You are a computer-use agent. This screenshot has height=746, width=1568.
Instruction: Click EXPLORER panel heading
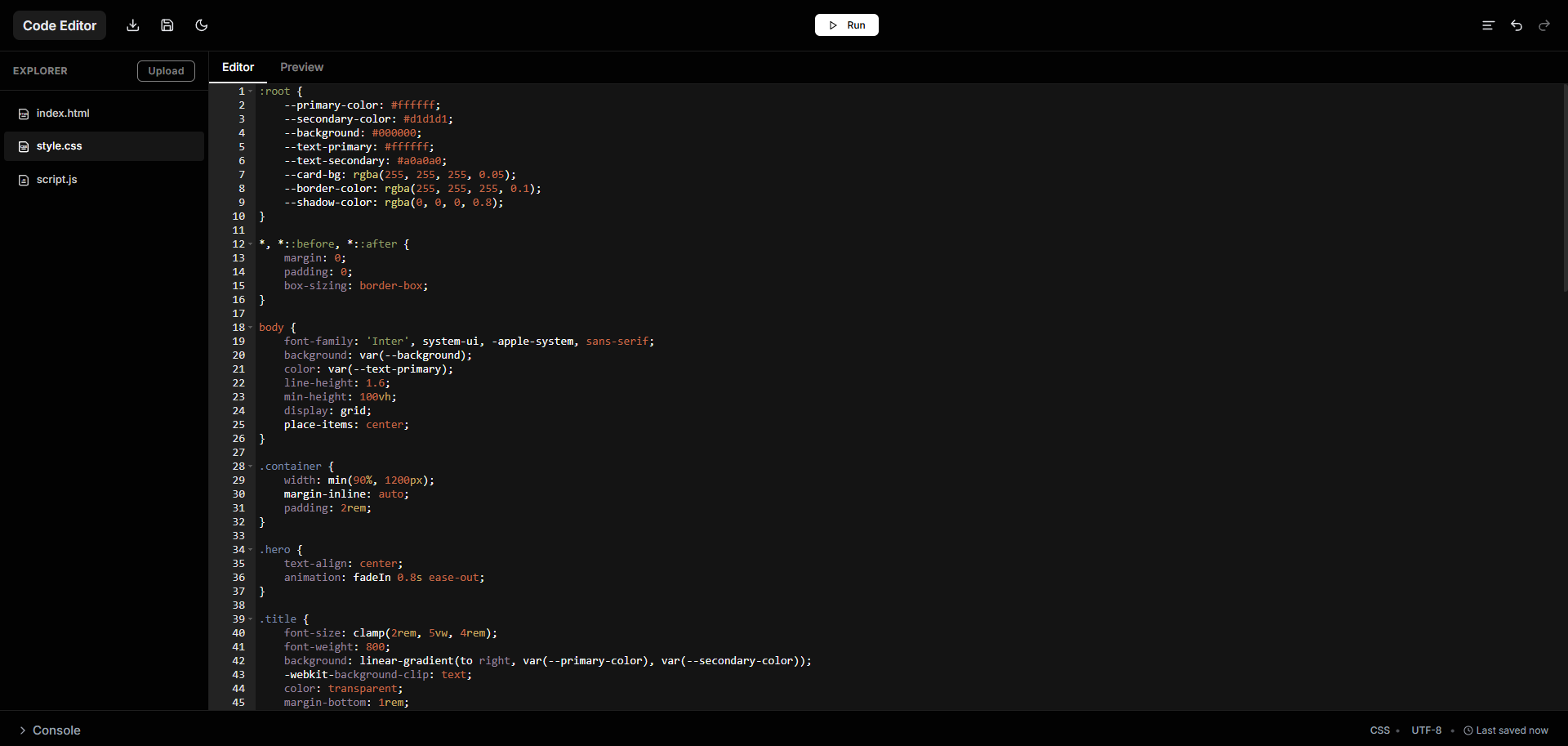[x=40, y=71]
